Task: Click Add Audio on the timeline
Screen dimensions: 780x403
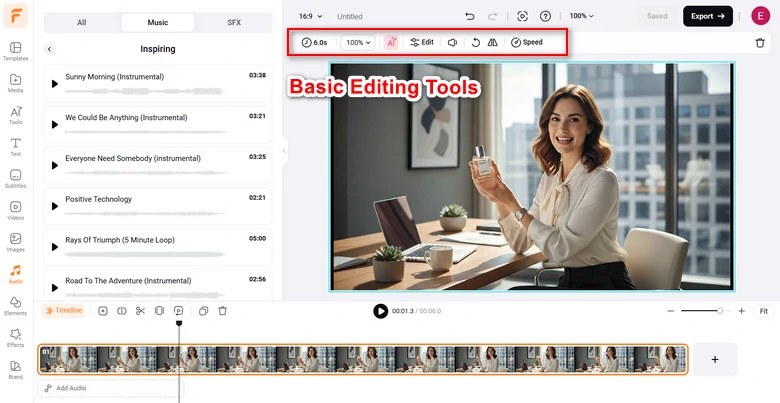Action: (110, 388)
